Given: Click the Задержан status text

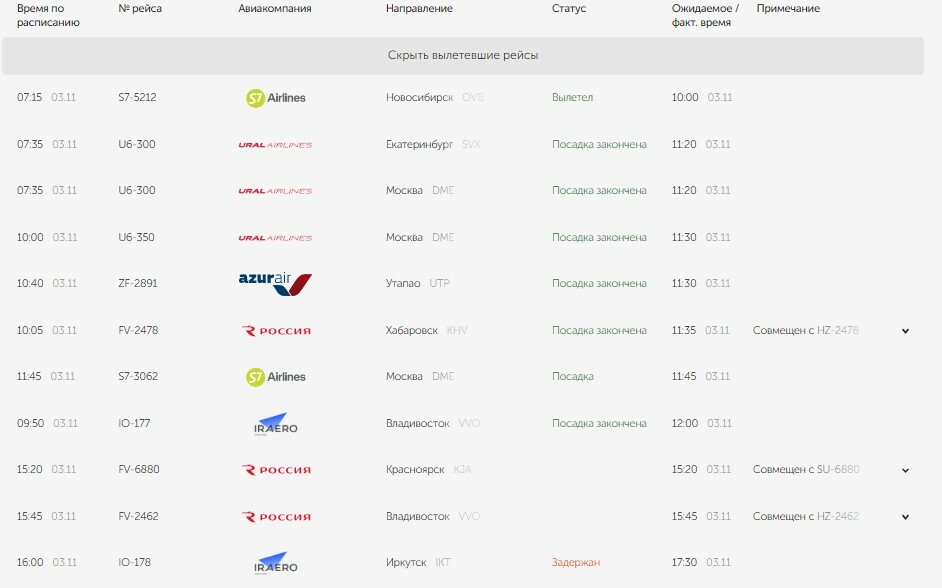Looking at the screenshot, I should pyautogui.click(x=576, y=563).
